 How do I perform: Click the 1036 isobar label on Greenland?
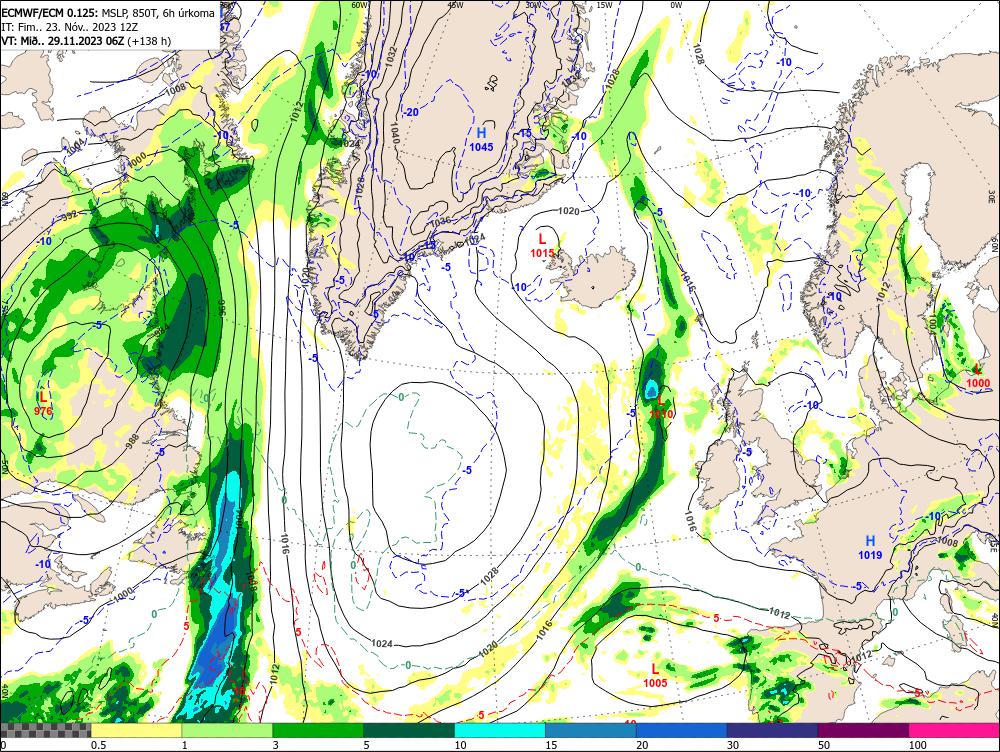pos(441,221)
